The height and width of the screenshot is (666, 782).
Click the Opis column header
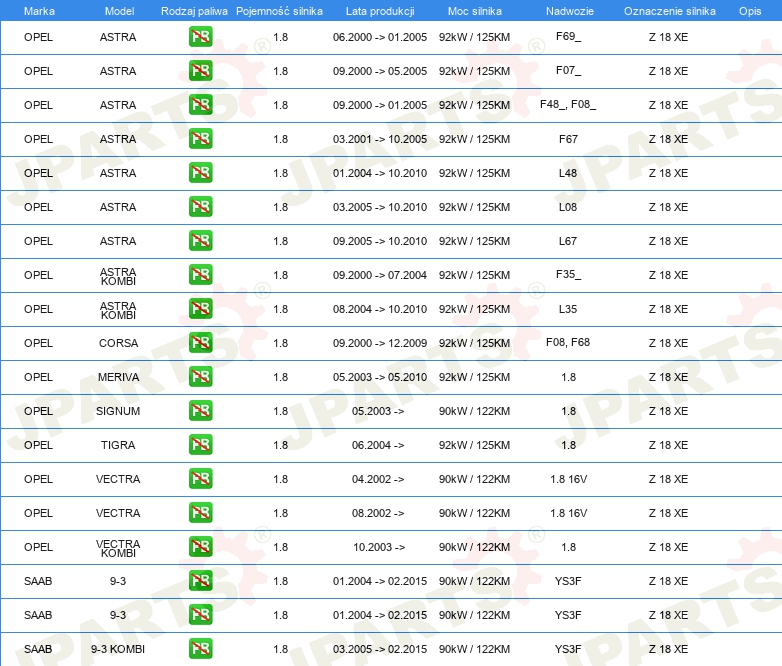[750, 11]
